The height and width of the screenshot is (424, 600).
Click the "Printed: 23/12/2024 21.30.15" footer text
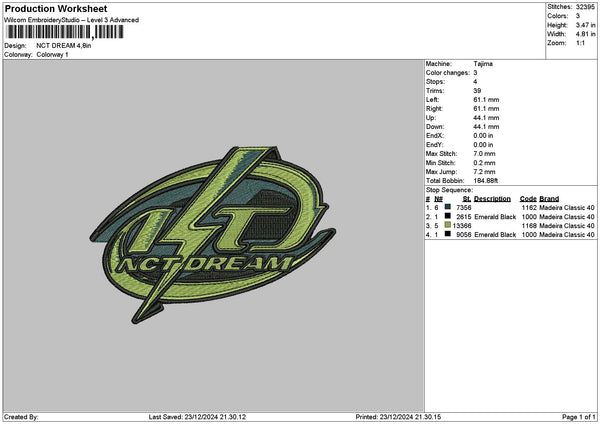398,417
